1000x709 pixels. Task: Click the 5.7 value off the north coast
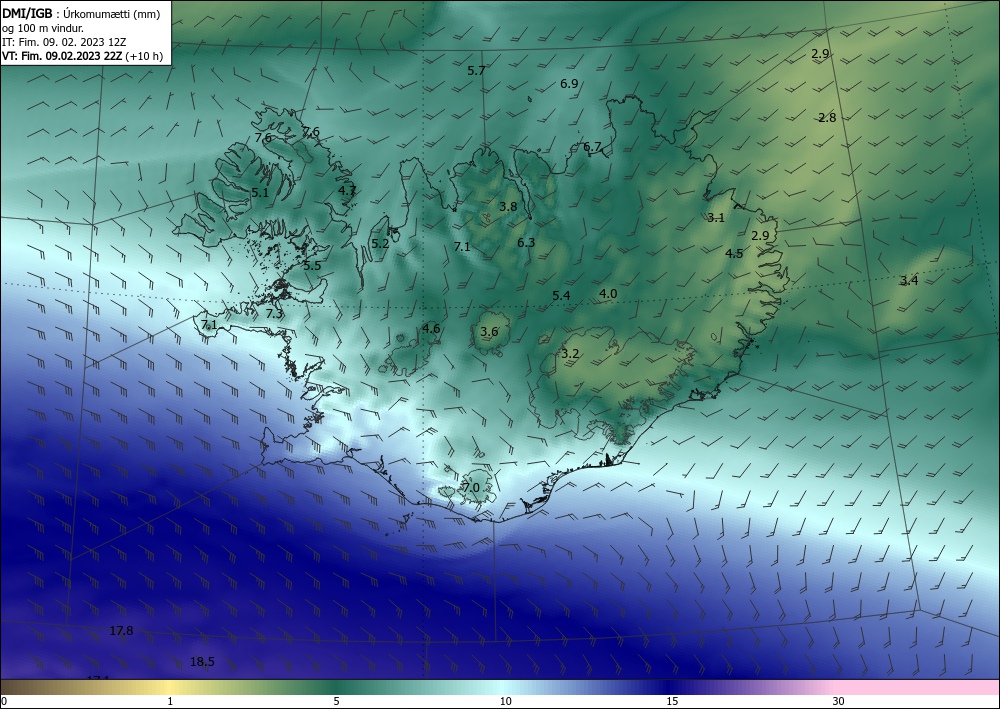[476, 71]
